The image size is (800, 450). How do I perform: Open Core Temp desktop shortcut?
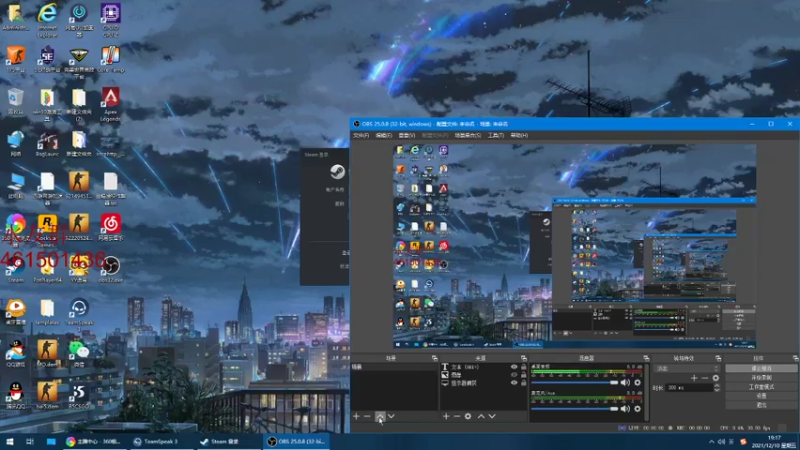click(x=111, y=60)
